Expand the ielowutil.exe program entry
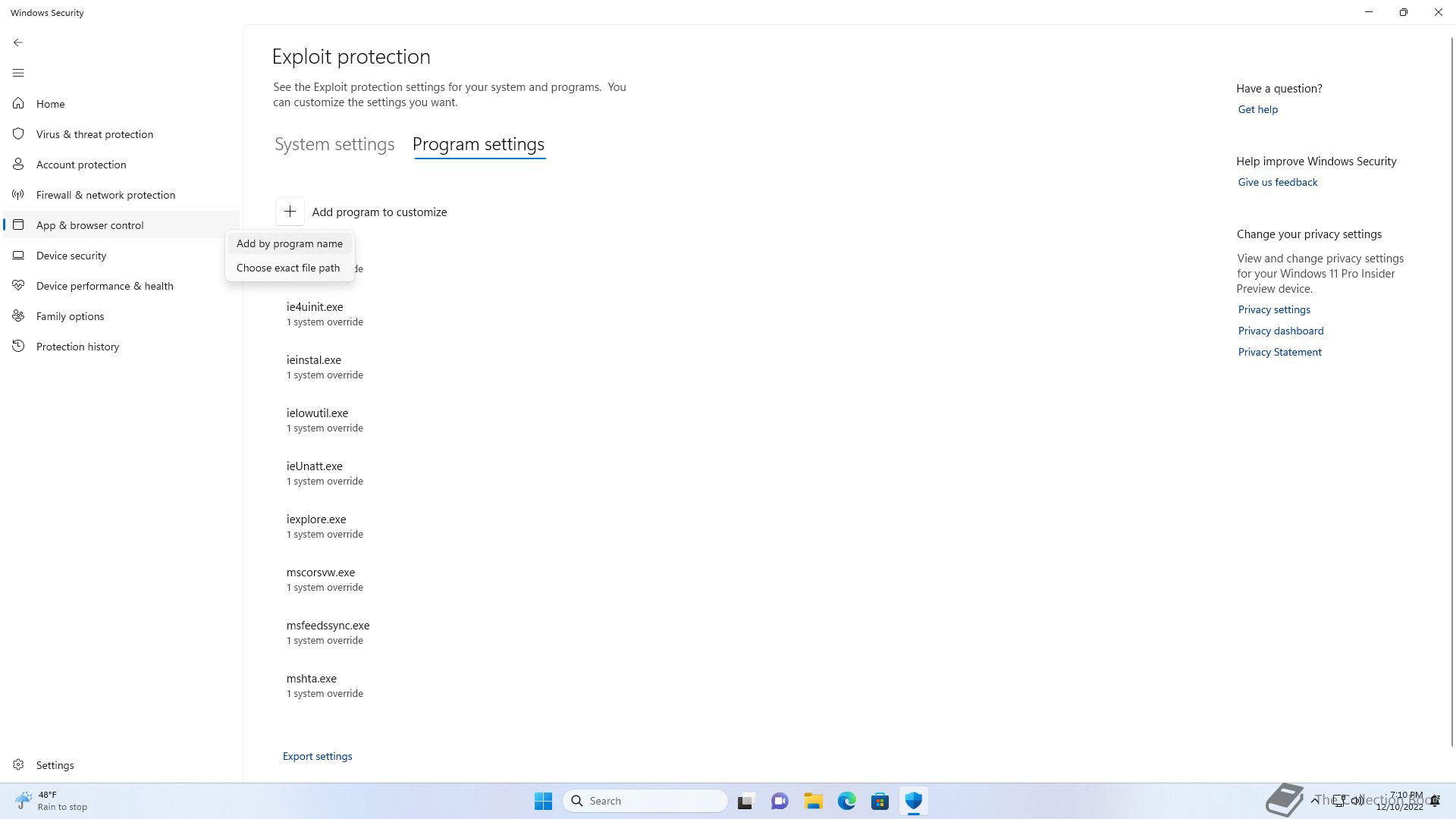The height and width of the screenshot is (819, 1456). [x=325, y=420]
